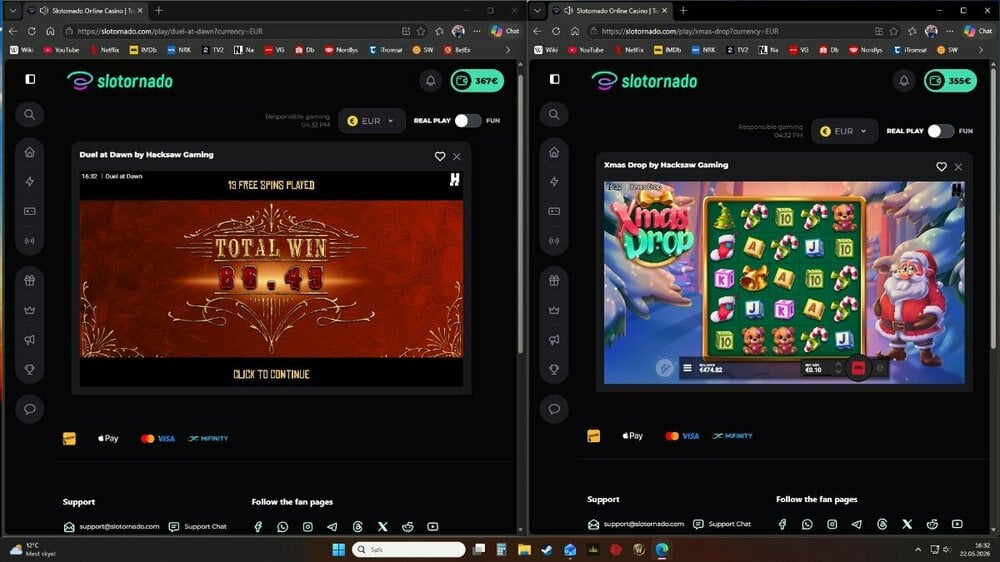Open gift bonuses icon in right sidebar

(x=554, y=280)
